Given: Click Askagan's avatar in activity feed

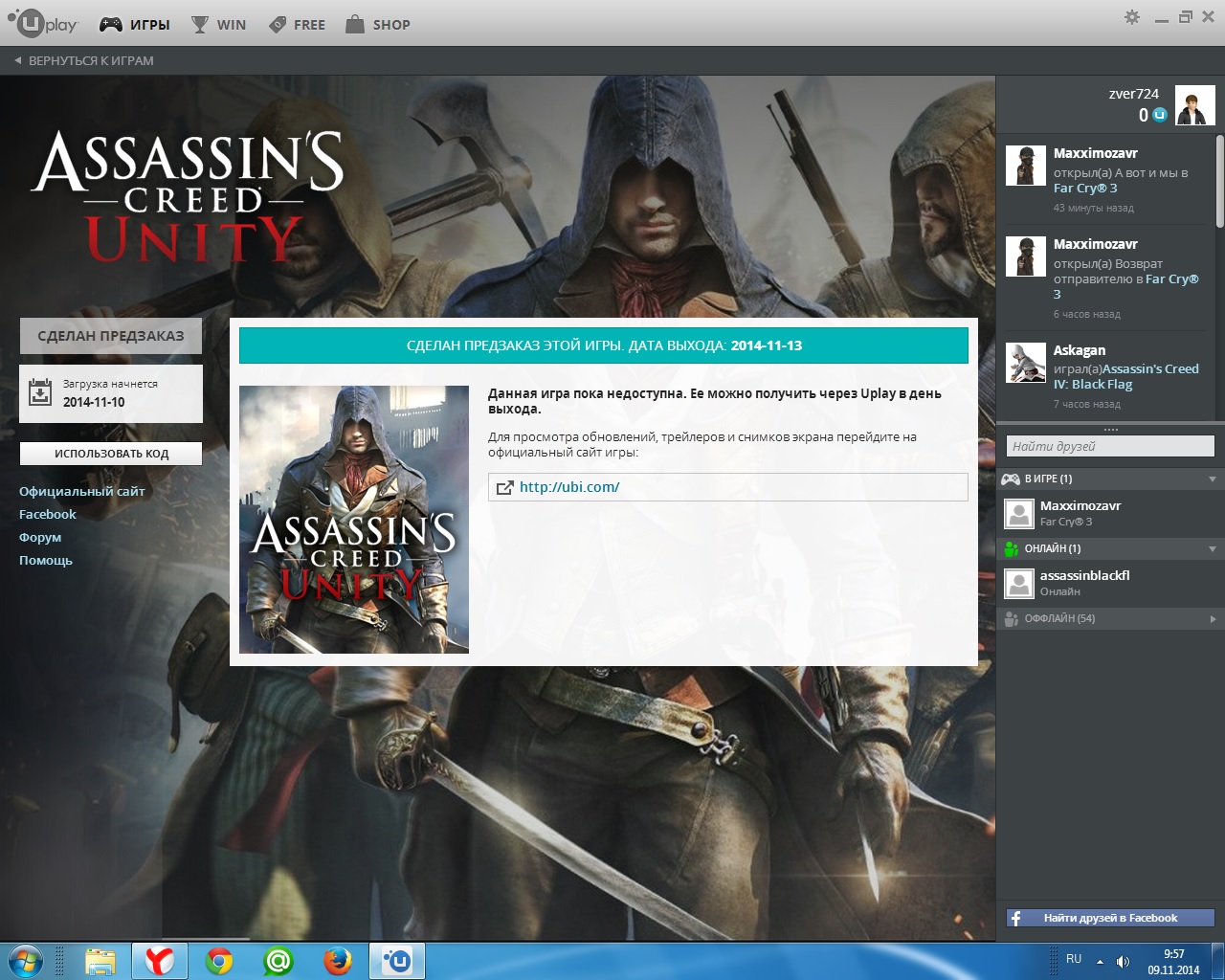Looking at the screenshot, I should (x=1025, y=362).
